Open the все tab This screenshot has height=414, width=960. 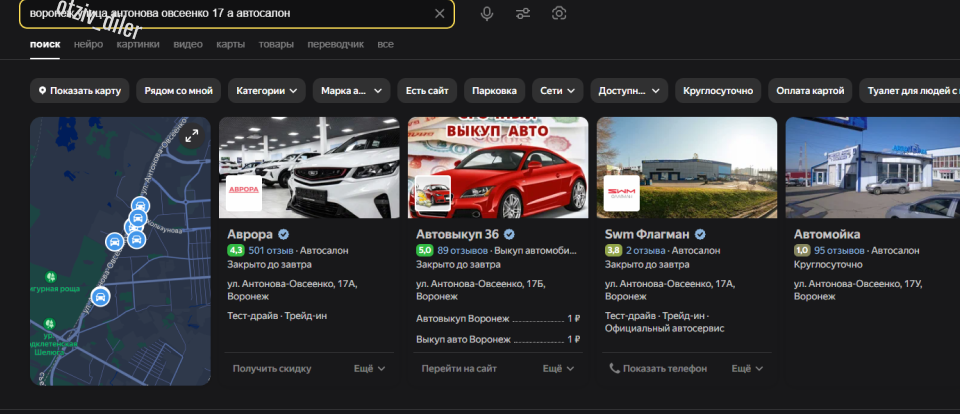click(385, 45)
